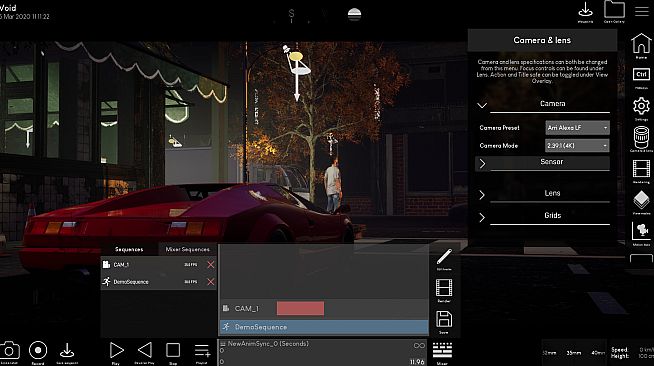Click the NewAnimSync_0 (Seconds) timeline header

click(x=268, y=344)
